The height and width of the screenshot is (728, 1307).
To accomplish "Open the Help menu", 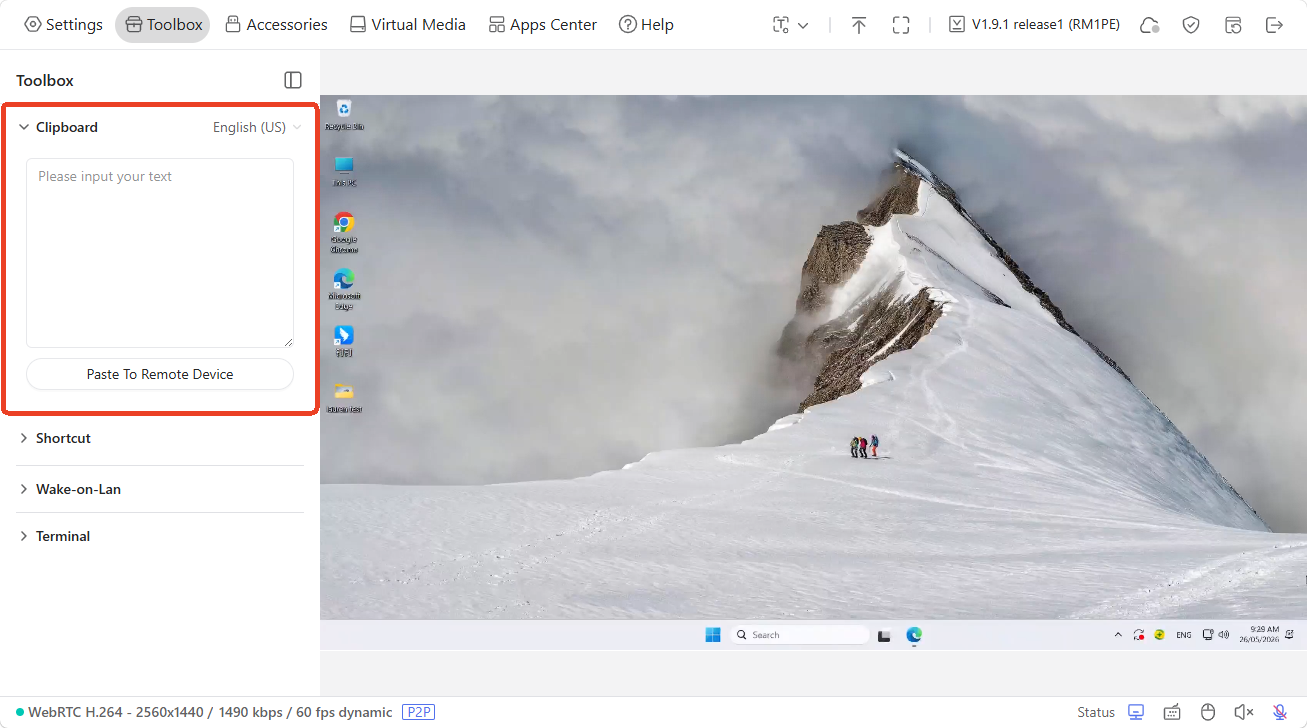I will coord(646,25).
